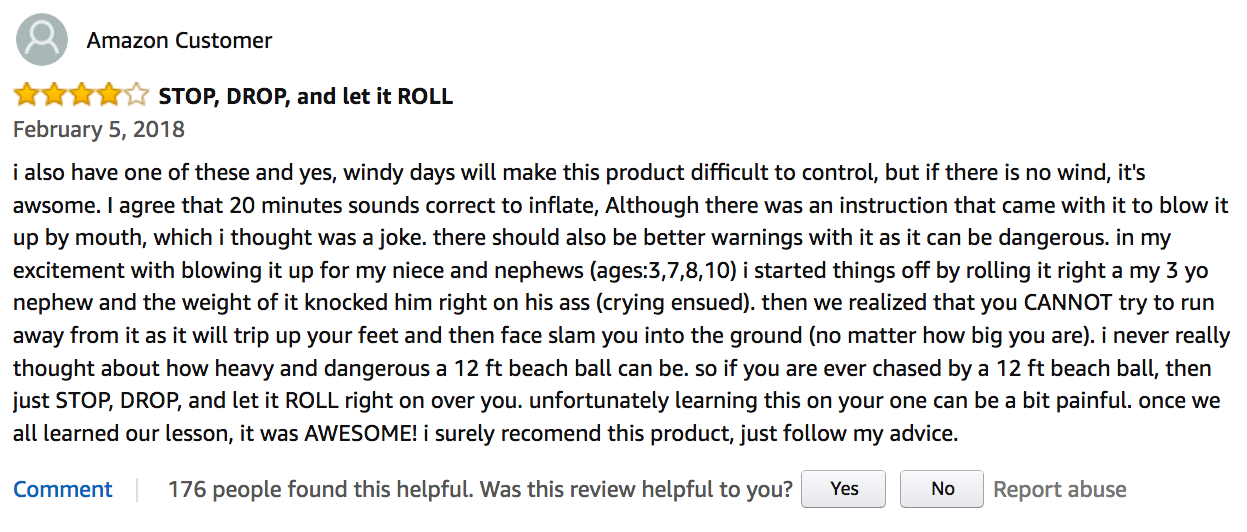Screen dimensions: 1247x532
Task: Open the Comment link below the review
Action: point(63,489)
